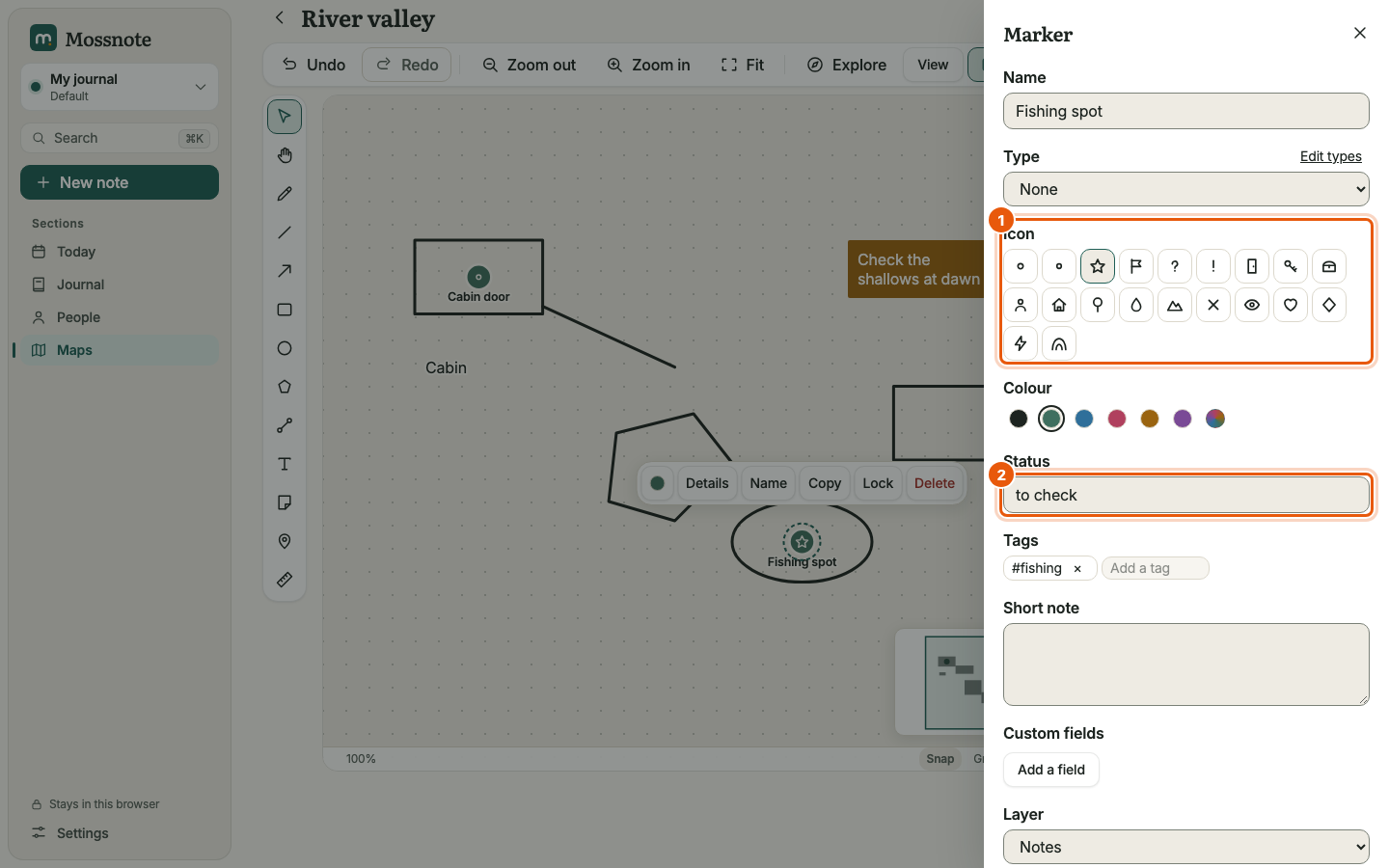Pick the lightning bolt marker icon
The height and width of the screenshot is (868, 1389).
tap(1021, 343)
